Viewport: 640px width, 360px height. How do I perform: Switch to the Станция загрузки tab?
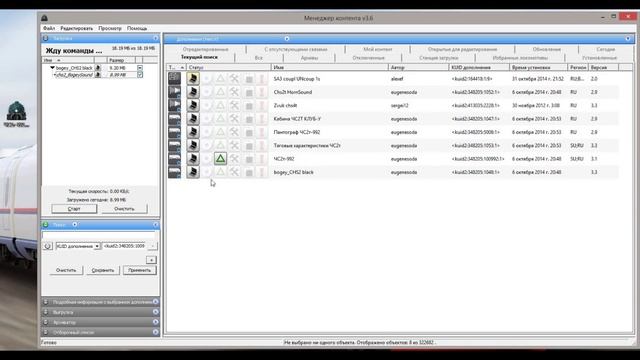click(438, 58)
